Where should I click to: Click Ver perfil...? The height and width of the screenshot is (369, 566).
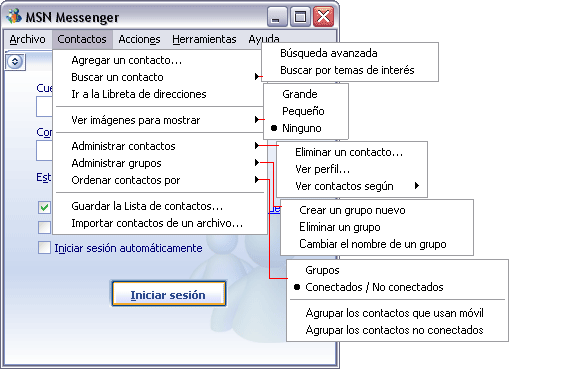(352, 169)
